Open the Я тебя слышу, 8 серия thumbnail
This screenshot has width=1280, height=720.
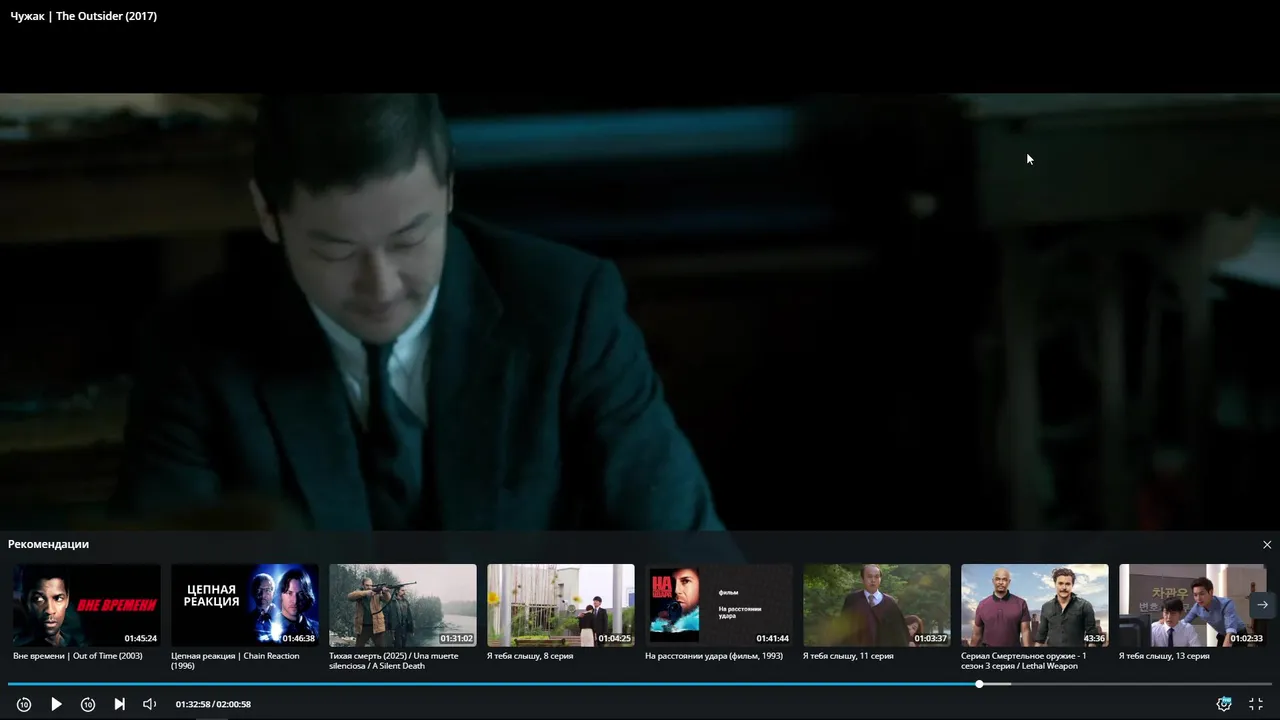point(561,605)
